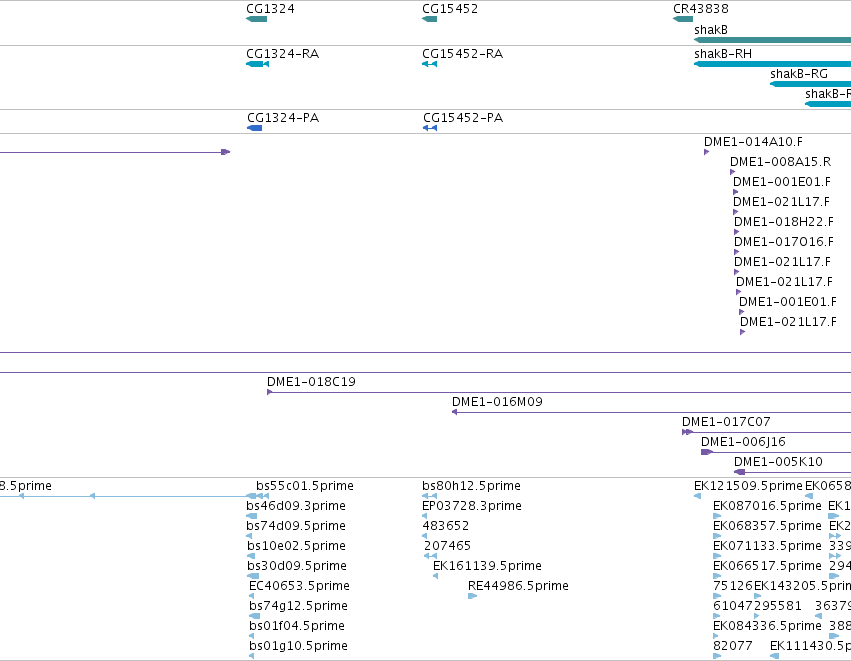Open the DME1-018H22.F label
851x661 pixels.
pyautogui.click(x=784, y=221)
